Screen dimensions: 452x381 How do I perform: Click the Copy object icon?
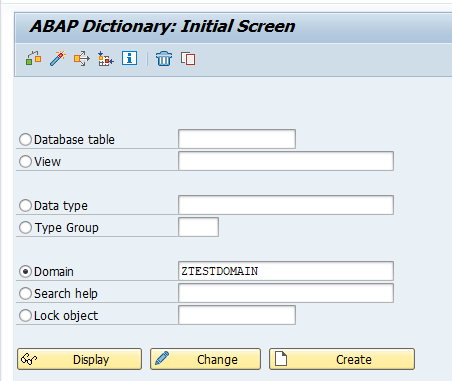click(188, 59)
